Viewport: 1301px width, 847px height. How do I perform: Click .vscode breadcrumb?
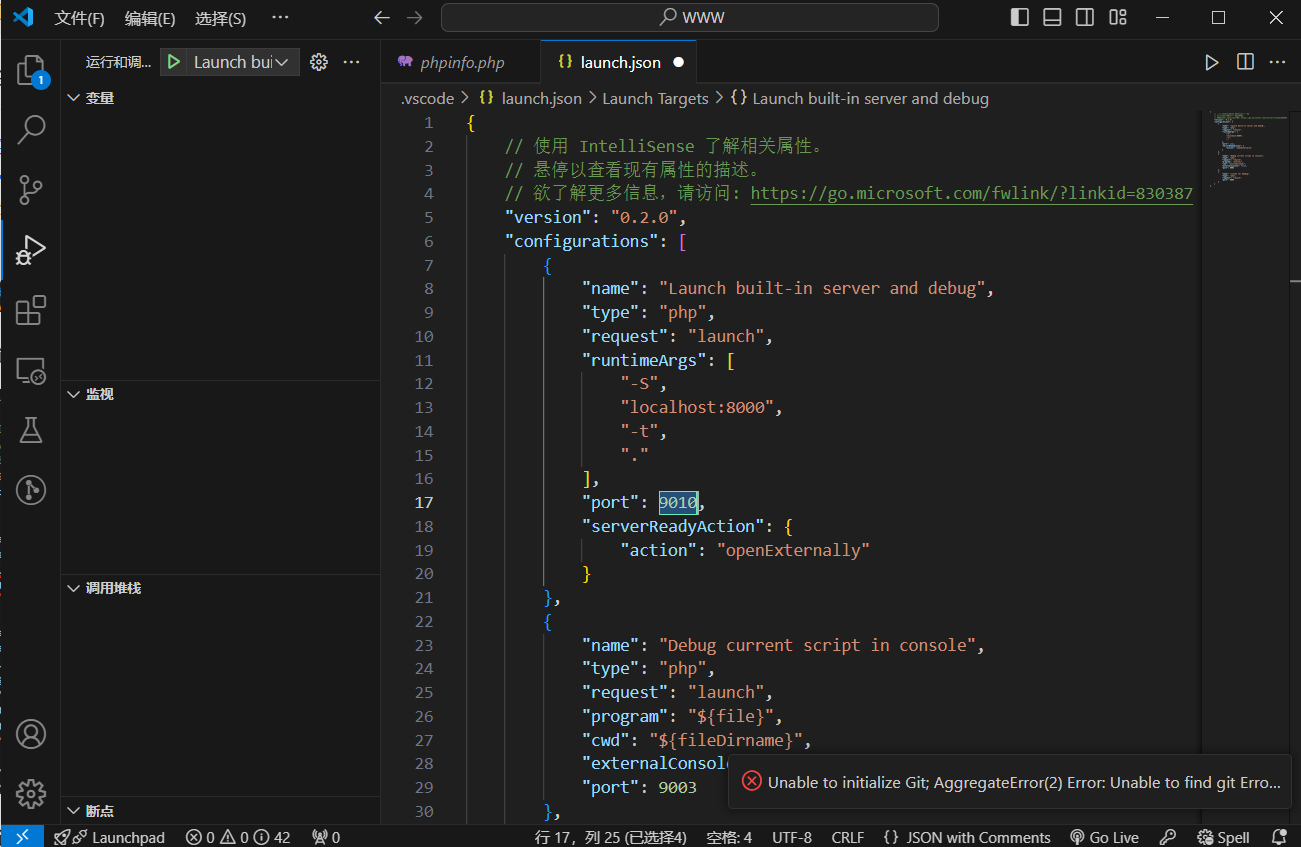(x=427, y=98)
